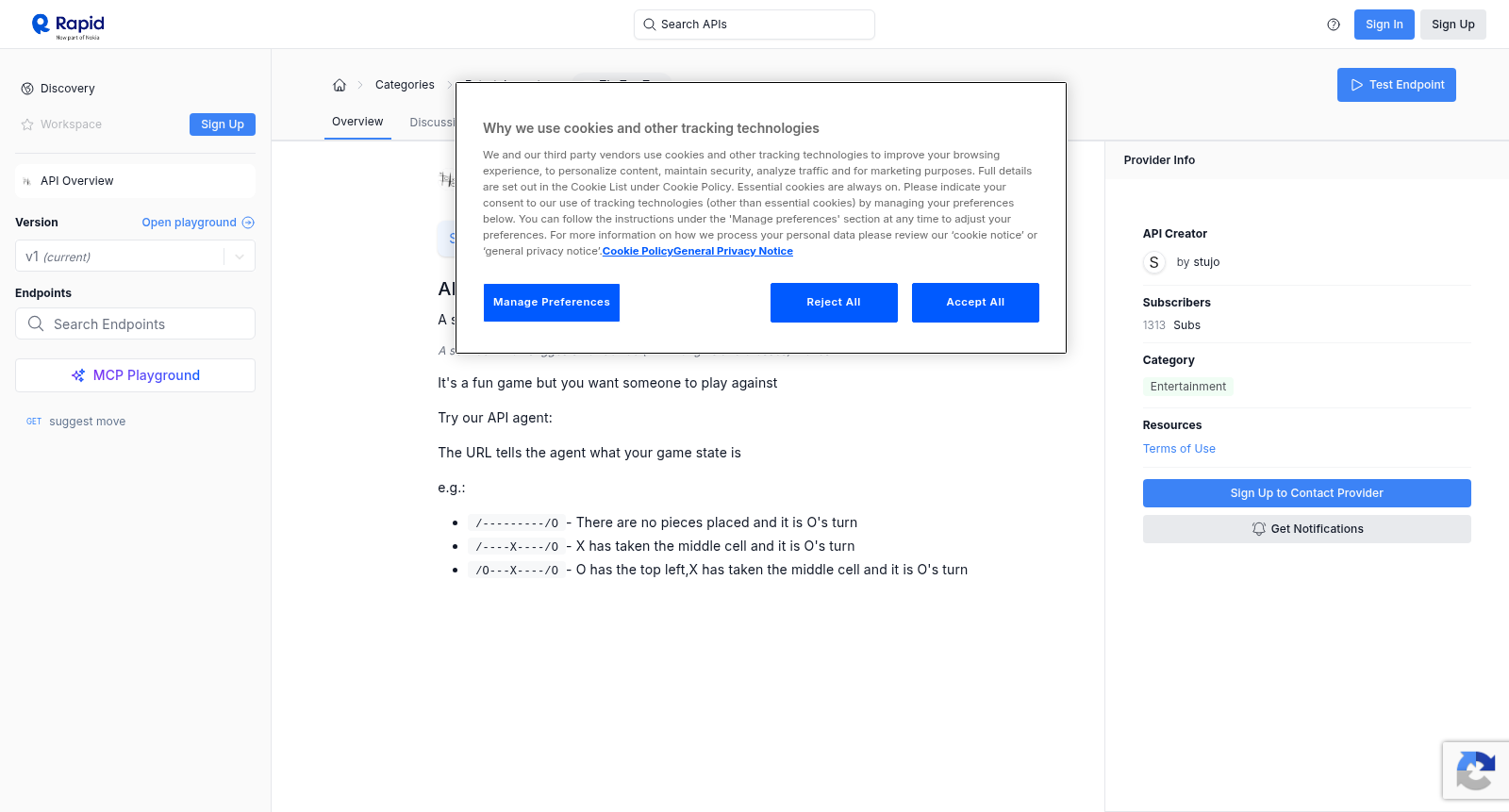Click the reCAPTCHA badge

click(1476, 771)
